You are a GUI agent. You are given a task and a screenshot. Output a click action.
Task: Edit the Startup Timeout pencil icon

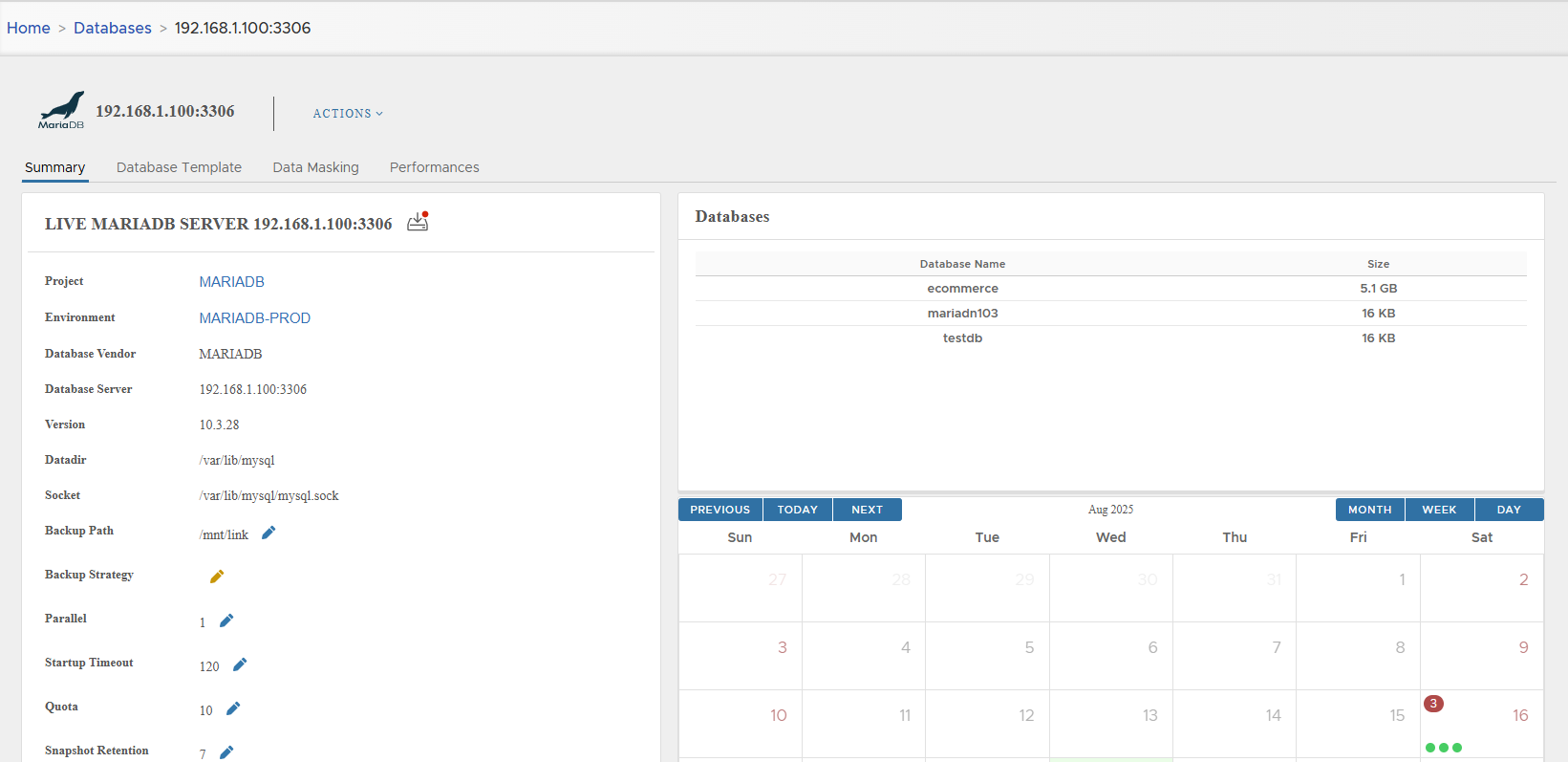(240, 664)
